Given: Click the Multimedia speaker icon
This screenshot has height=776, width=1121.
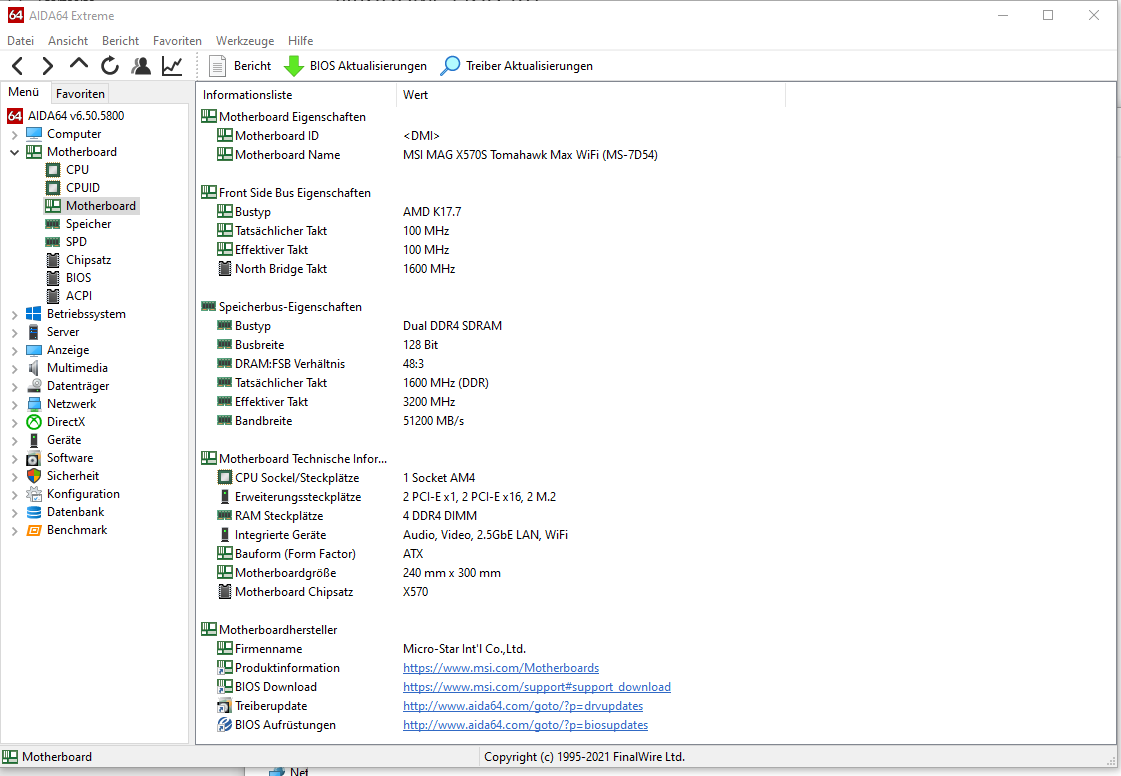Looking at the screenshot, I should point(34,368).
